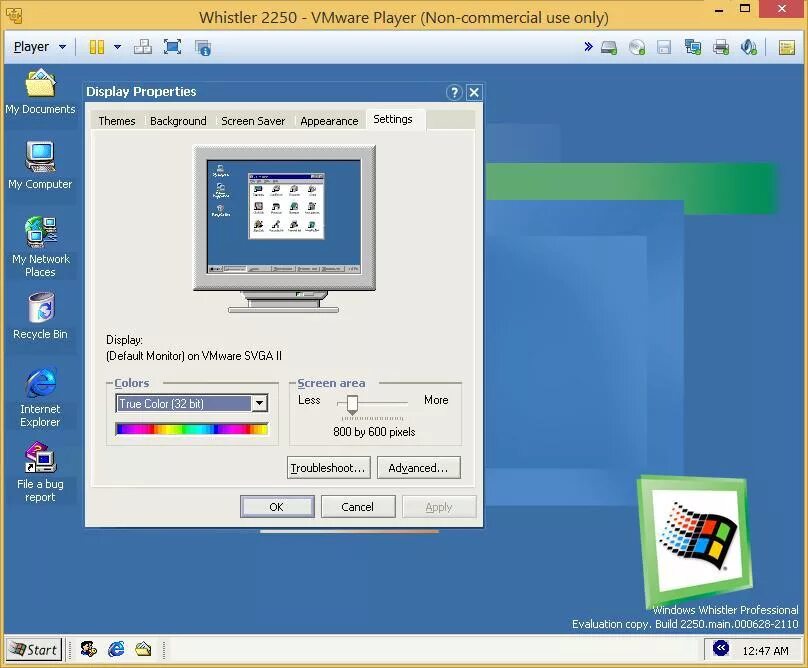The image size is (808, 668).
Task: Switch to the Background tab
Action: pyautogui.click(x=178, y=121)
